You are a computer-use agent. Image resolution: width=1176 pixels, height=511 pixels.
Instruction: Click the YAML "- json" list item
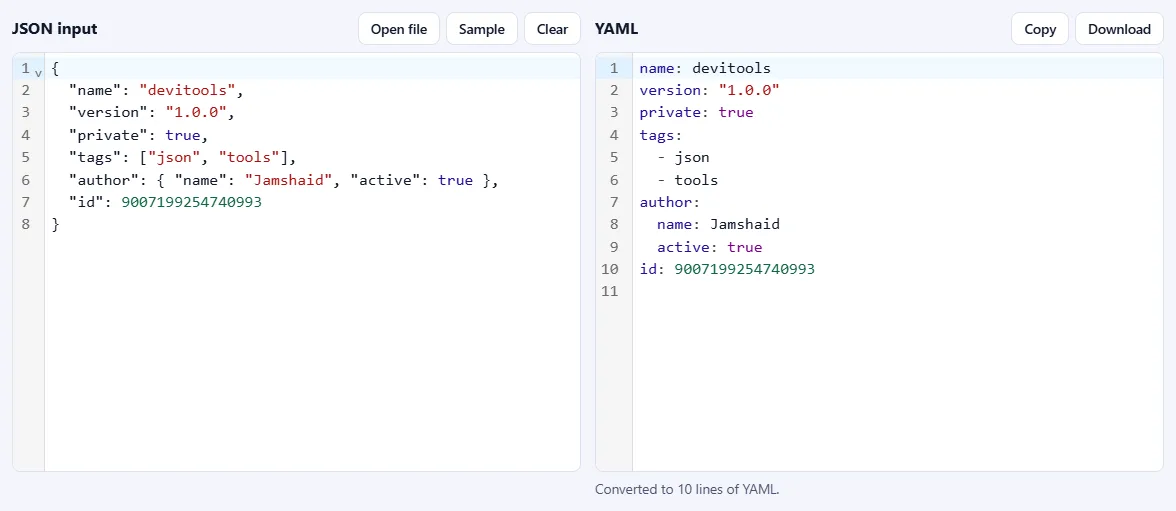tap(683, 158)
